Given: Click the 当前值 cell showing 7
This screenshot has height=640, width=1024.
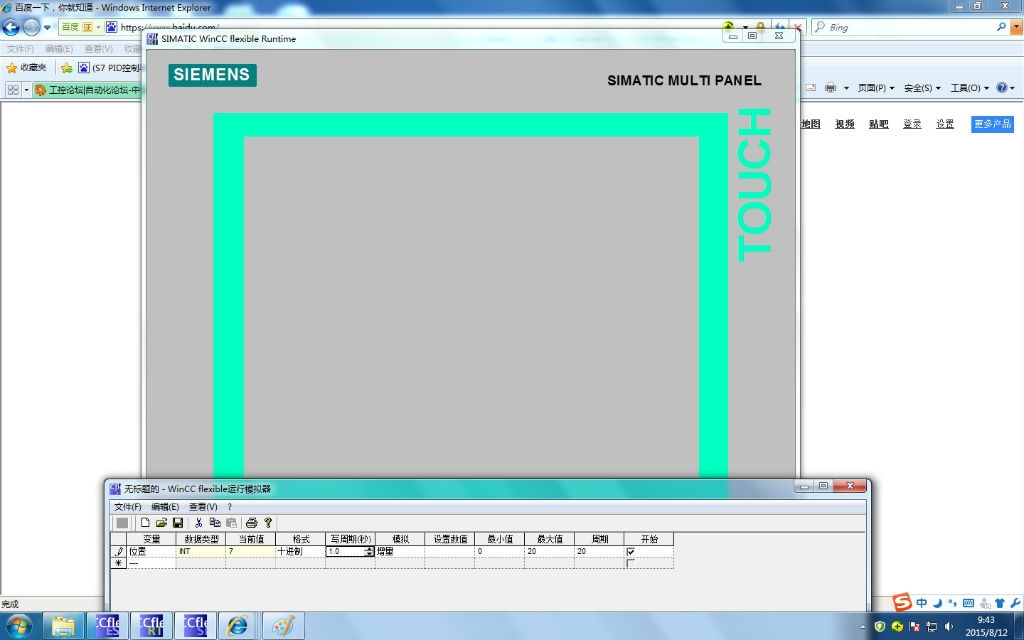Looking at the screenshot, I should tap(250, 551).
